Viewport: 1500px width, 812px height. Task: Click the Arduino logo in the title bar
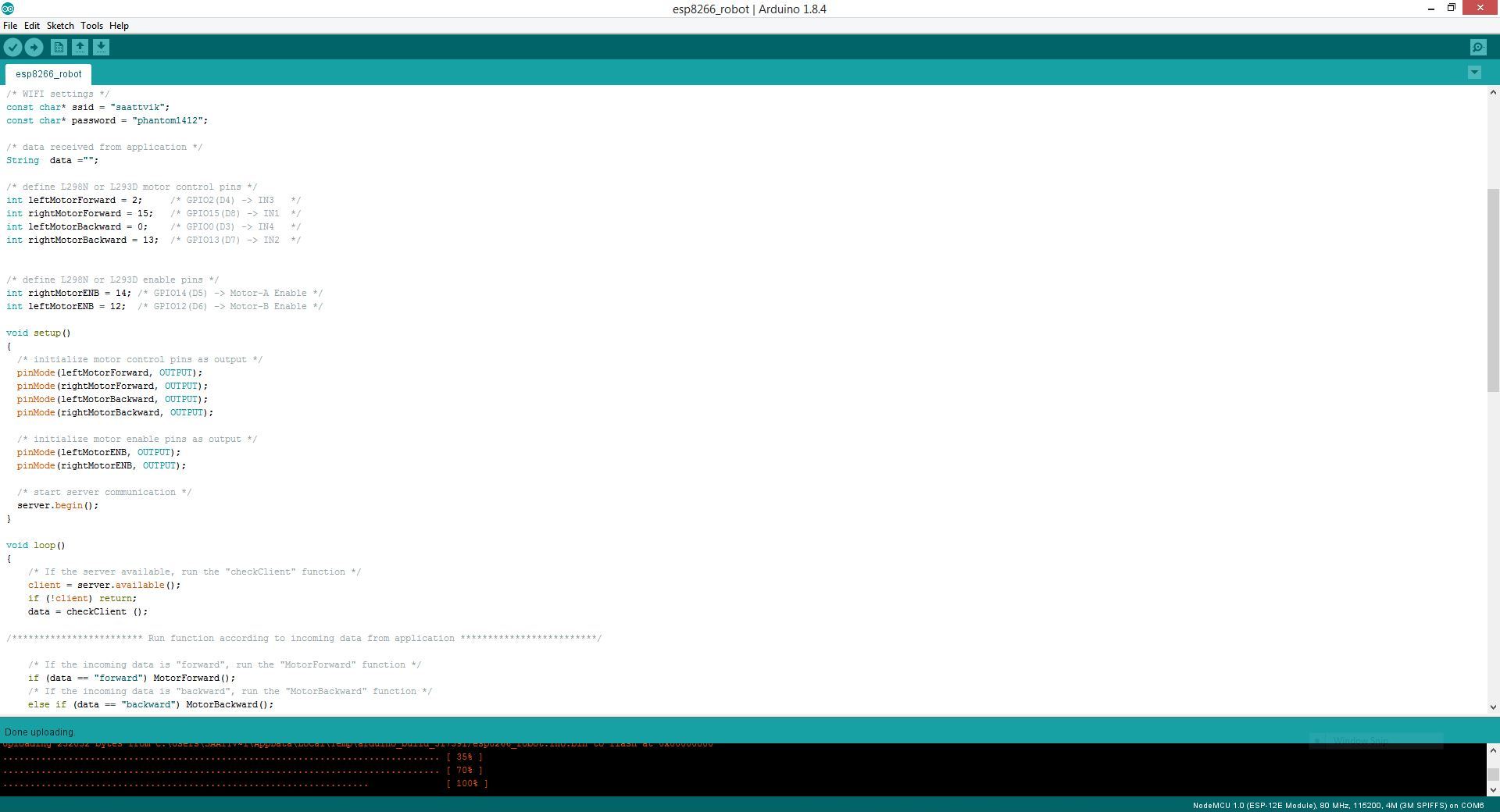[x=8, y=9]
